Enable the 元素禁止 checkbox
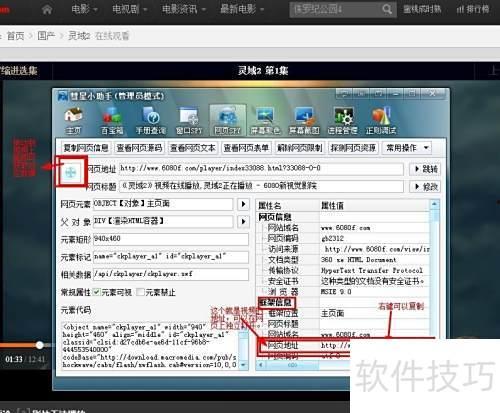 pyautogui.click(x=140, y=292)
